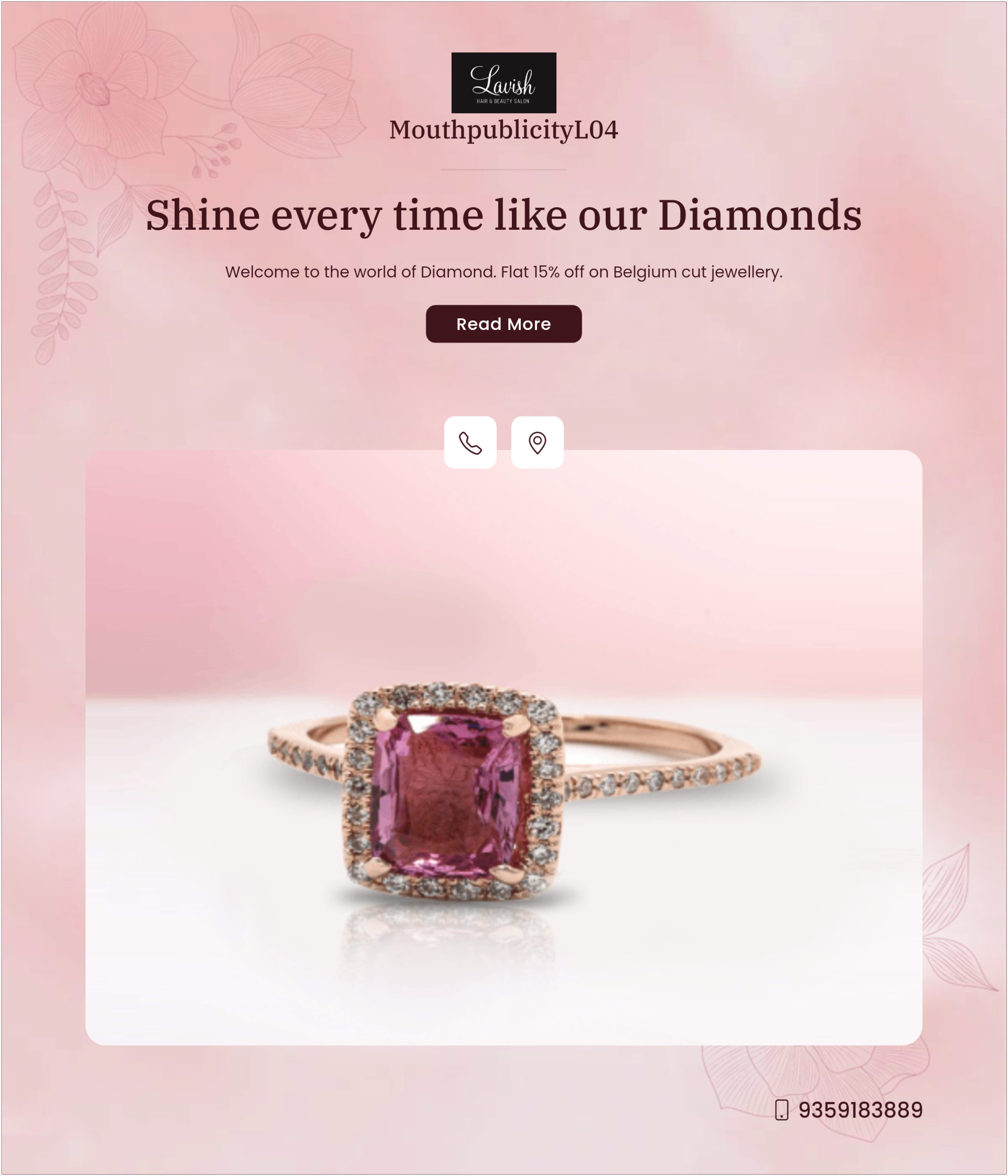Click the Lavish salon logo
The width and height of the screenshot is (1008, 1176).
(x=503, y=83)
